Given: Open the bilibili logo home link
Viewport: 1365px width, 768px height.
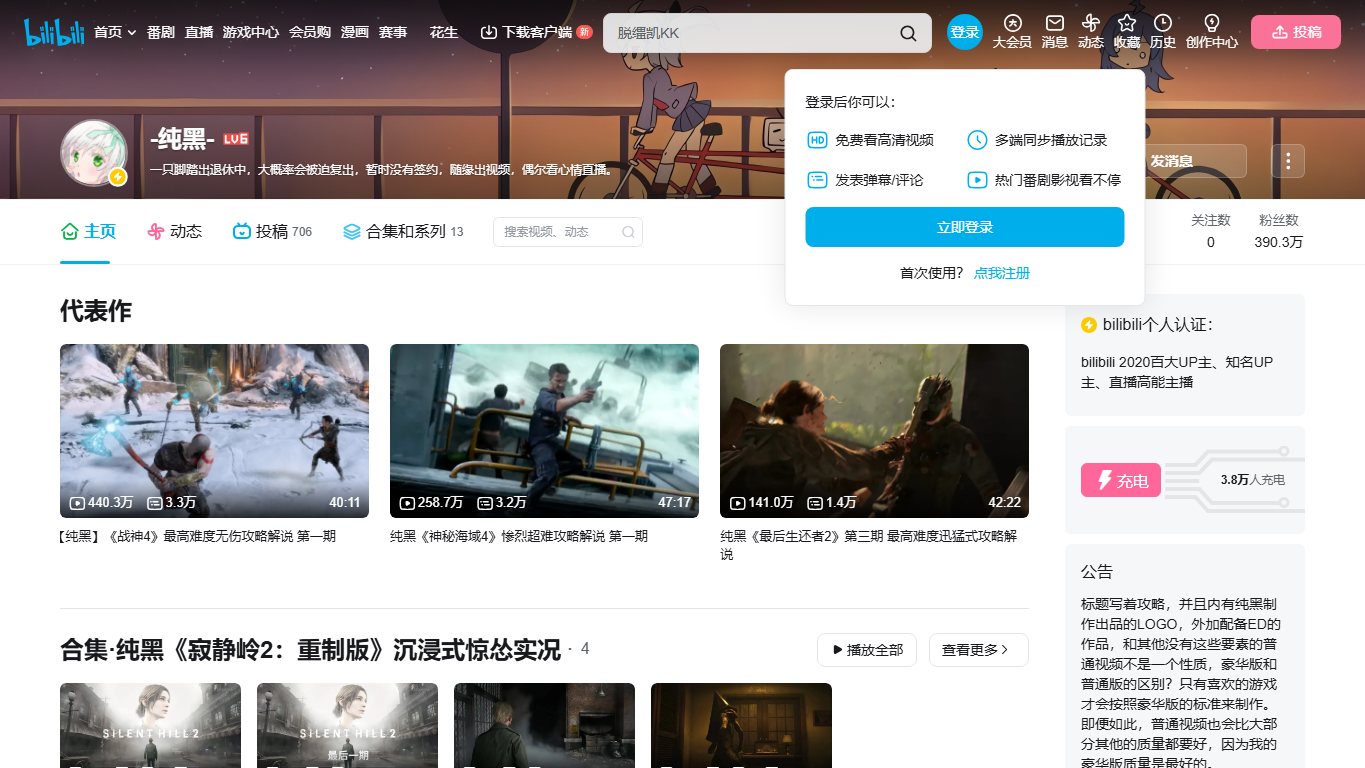Looking at the screenshot, I should [x=54, y=32].
